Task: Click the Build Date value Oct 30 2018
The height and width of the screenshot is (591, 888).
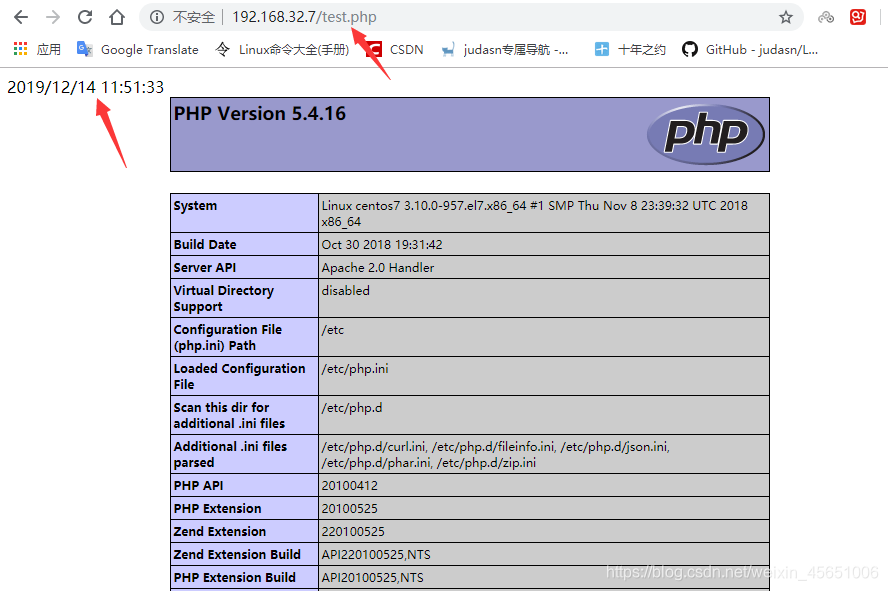Action: click(382, 245)
